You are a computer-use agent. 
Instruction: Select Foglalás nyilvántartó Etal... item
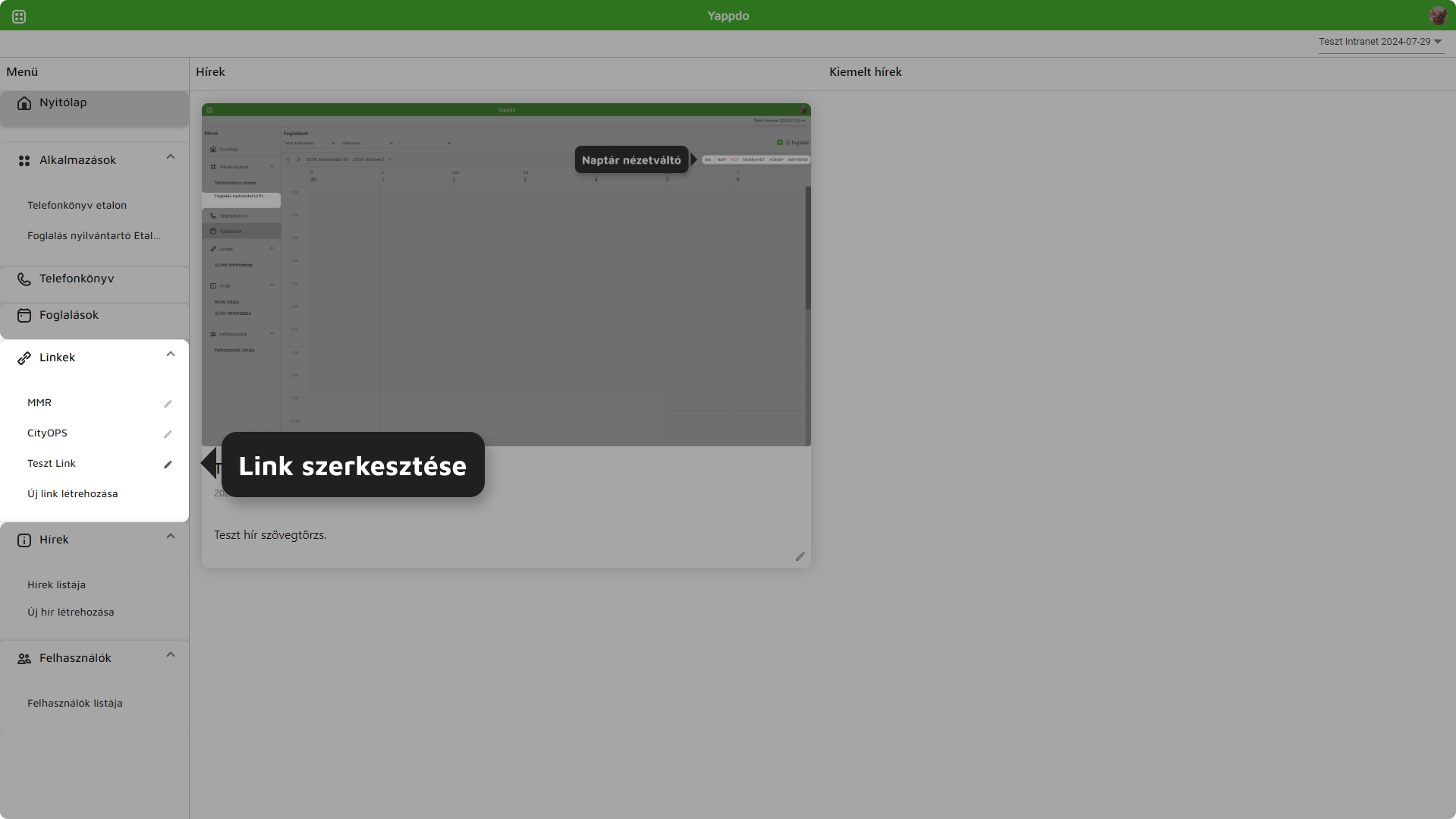(94, 236)
